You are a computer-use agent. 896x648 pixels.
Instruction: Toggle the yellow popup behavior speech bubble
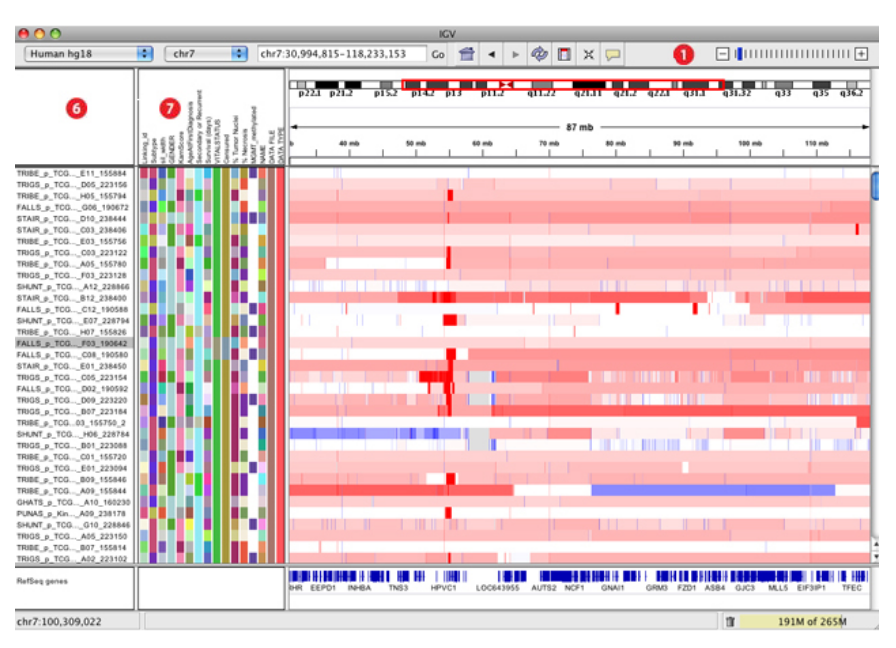612,54
